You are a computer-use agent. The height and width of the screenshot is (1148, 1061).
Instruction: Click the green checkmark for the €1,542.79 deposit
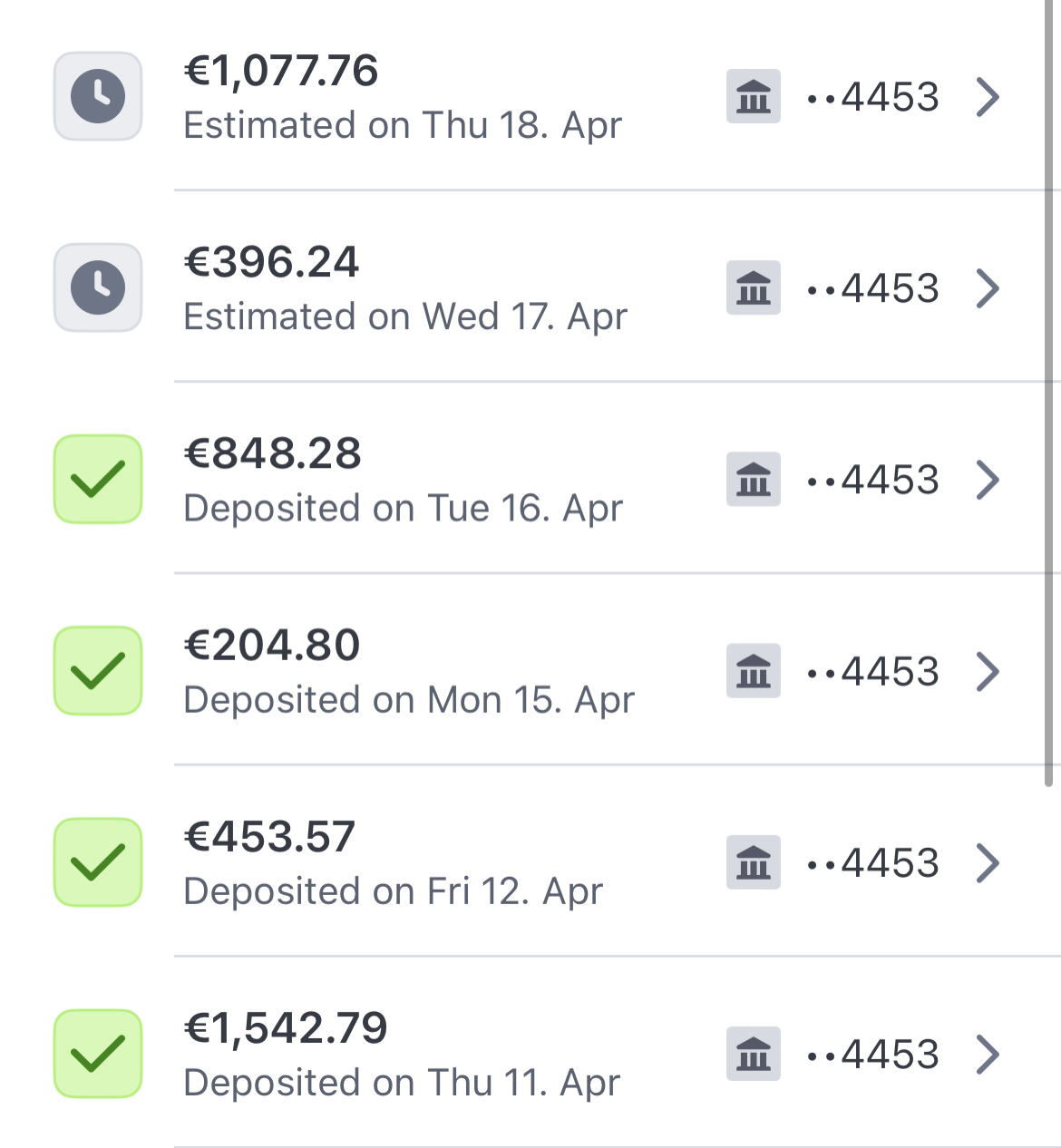click(98, 1054)
